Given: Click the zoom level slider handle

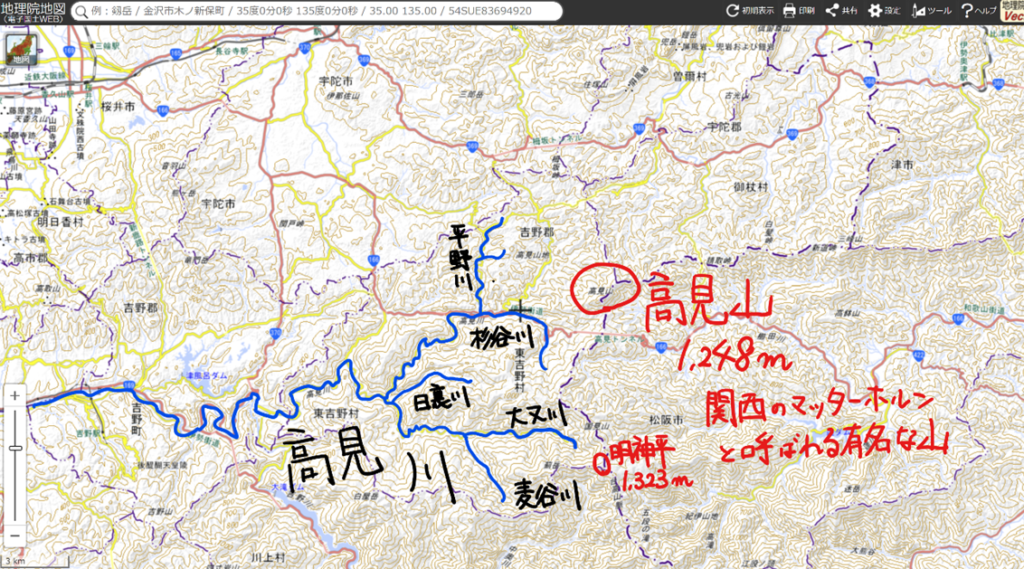Looking at the screenshot, I should pos(15,448).
